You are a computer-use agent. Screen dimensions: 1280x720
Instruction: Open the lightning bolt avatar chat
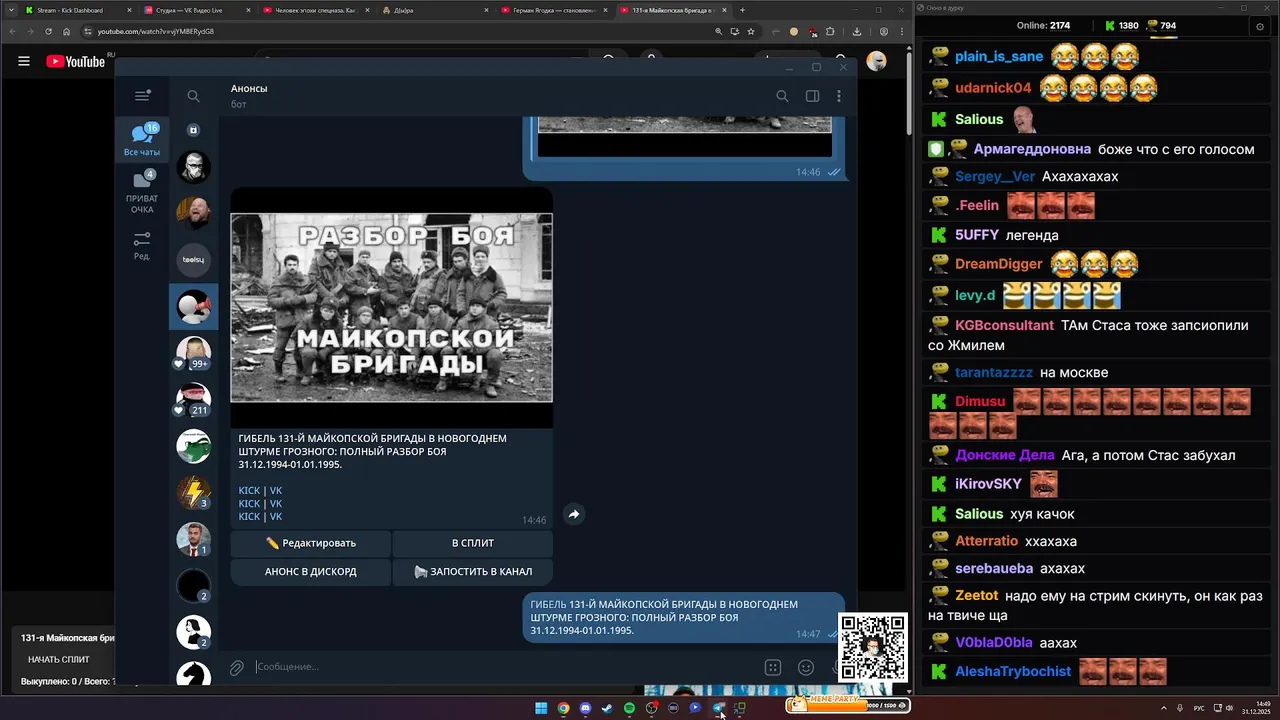(194, 492)
